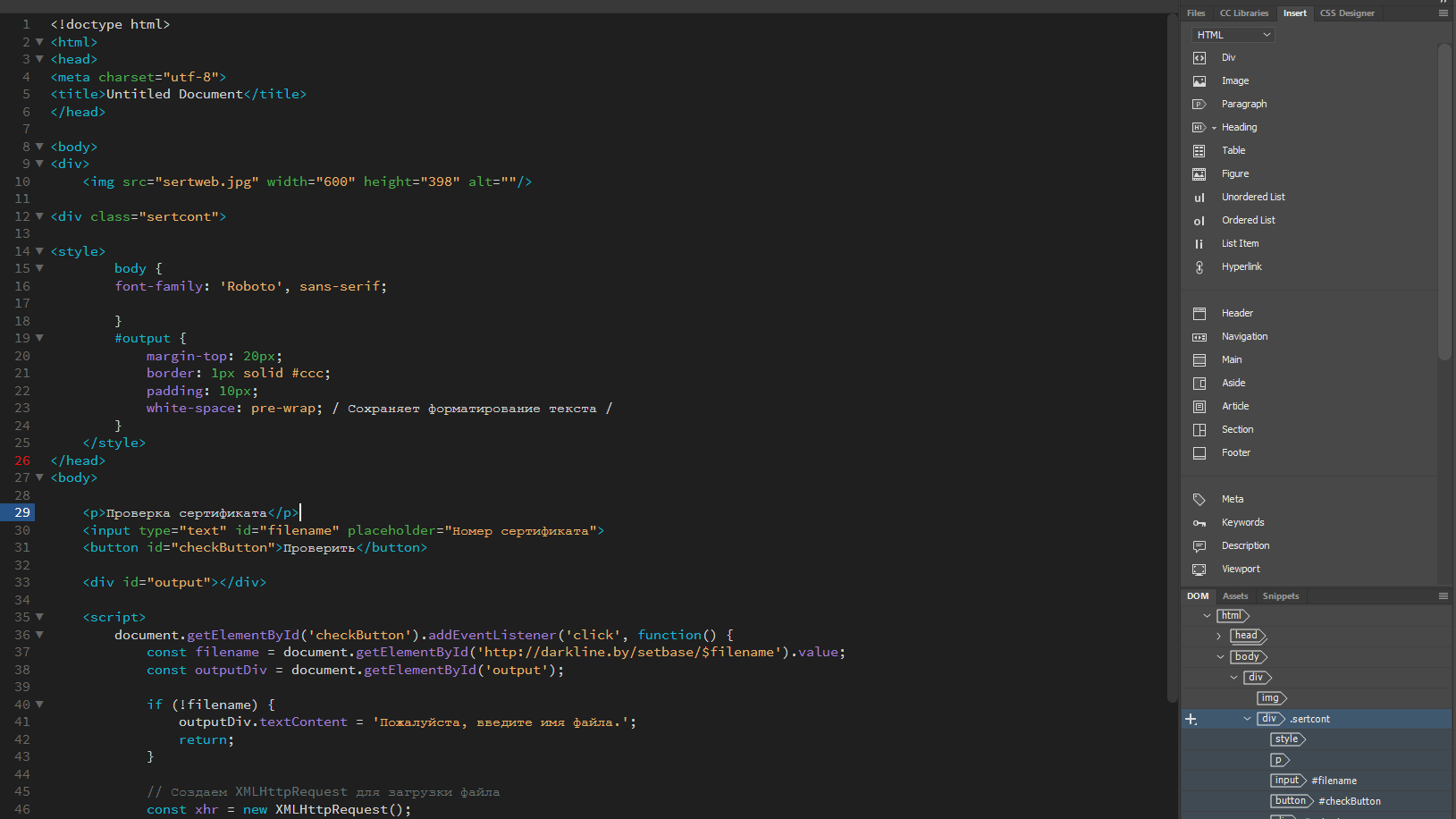Collapse the body node in DOM tree
Screen dimensions: 1456x819
[x=1220, y=657]
